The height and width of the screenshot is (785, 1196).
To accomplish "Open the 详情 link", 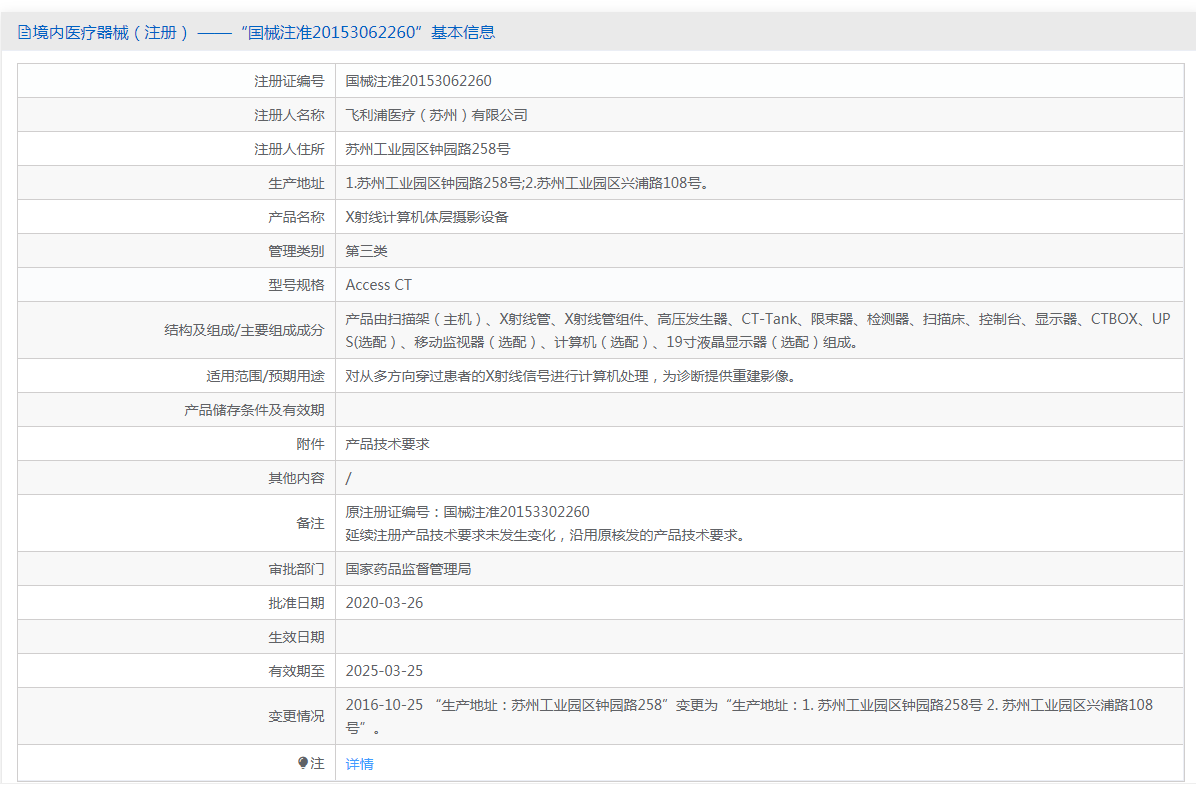I will [x=359, y=764].
